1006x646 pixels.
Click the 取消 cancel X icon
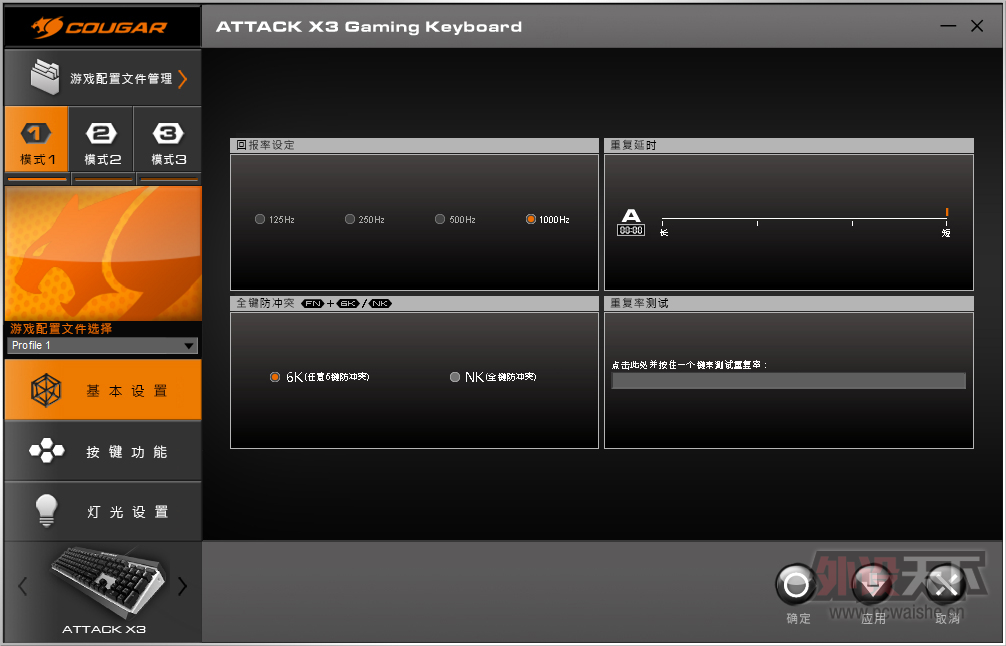(x=946, y=585)
